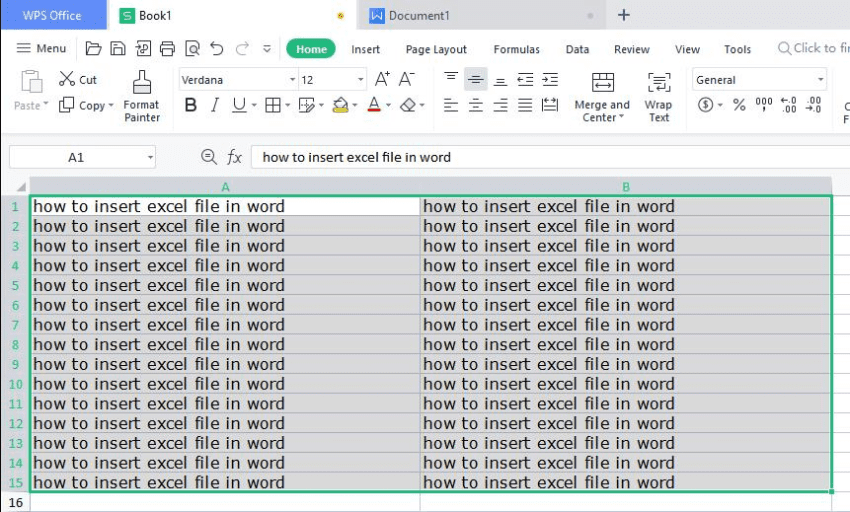Click the yellow Fill Color bucket
Screen dimensions: 850x512
pyautogui.click(x=340, y=105)
